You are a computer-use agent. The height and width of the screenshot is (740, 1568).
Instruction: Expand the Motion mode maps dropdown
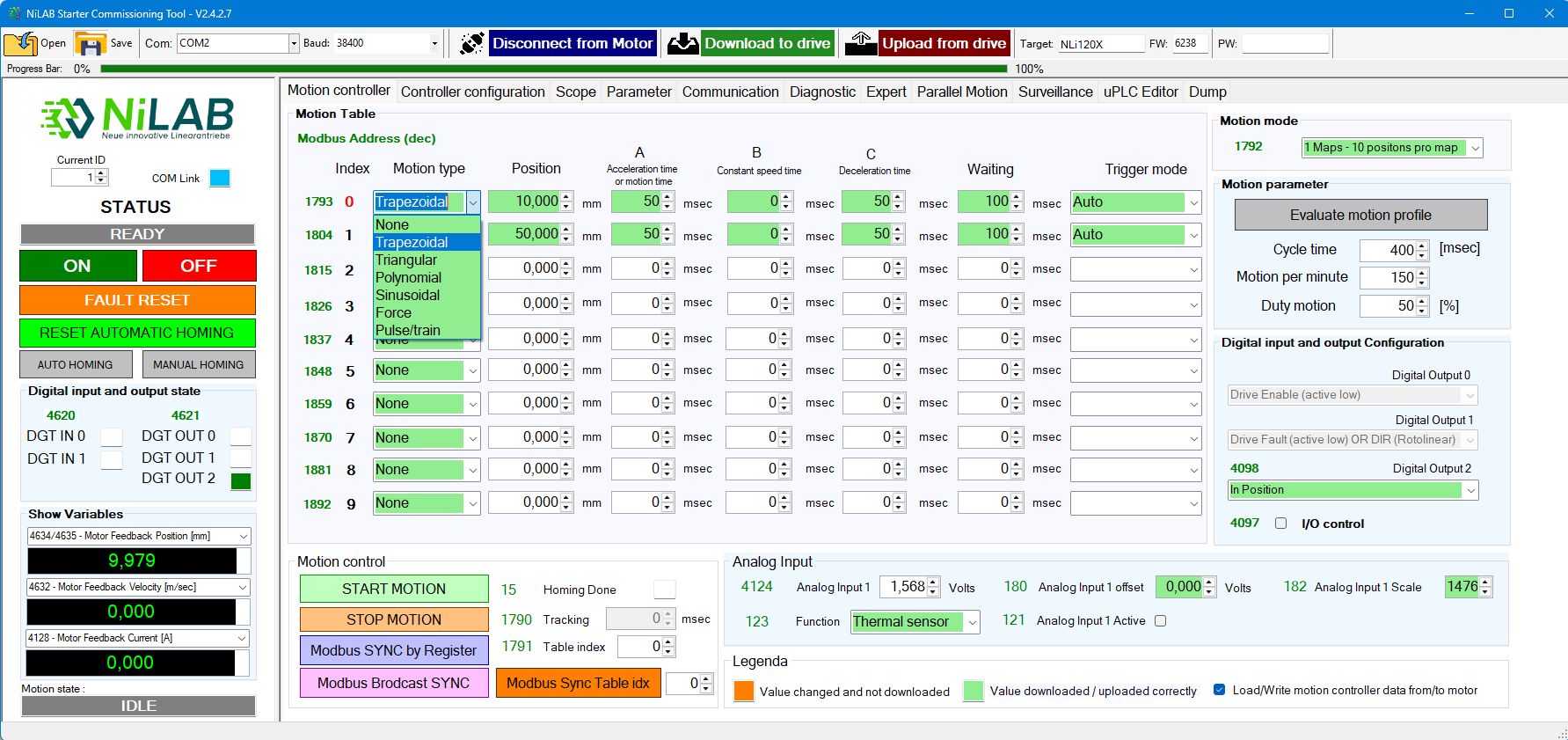pyautogui.click(x=1475, y=148)
